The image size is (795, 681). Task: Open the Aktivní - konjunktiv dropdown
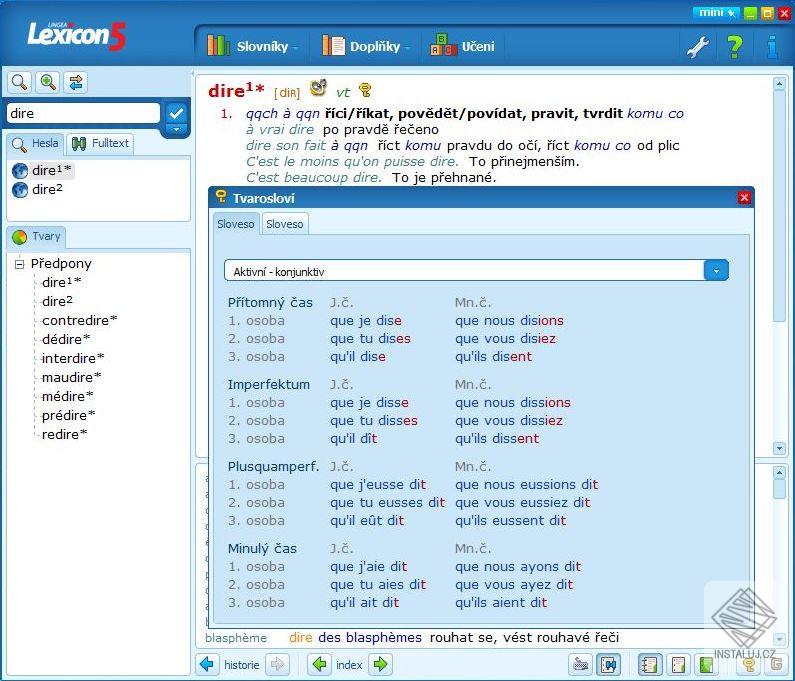(x=476, y=271)
